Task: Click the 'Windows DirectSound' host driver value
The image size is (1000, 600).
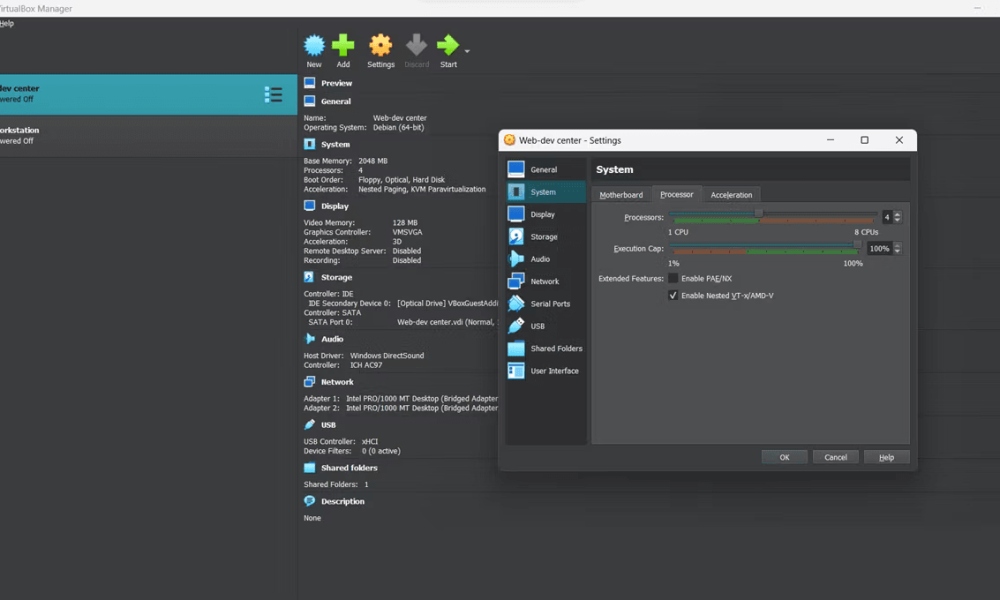Action: [387, 356]
